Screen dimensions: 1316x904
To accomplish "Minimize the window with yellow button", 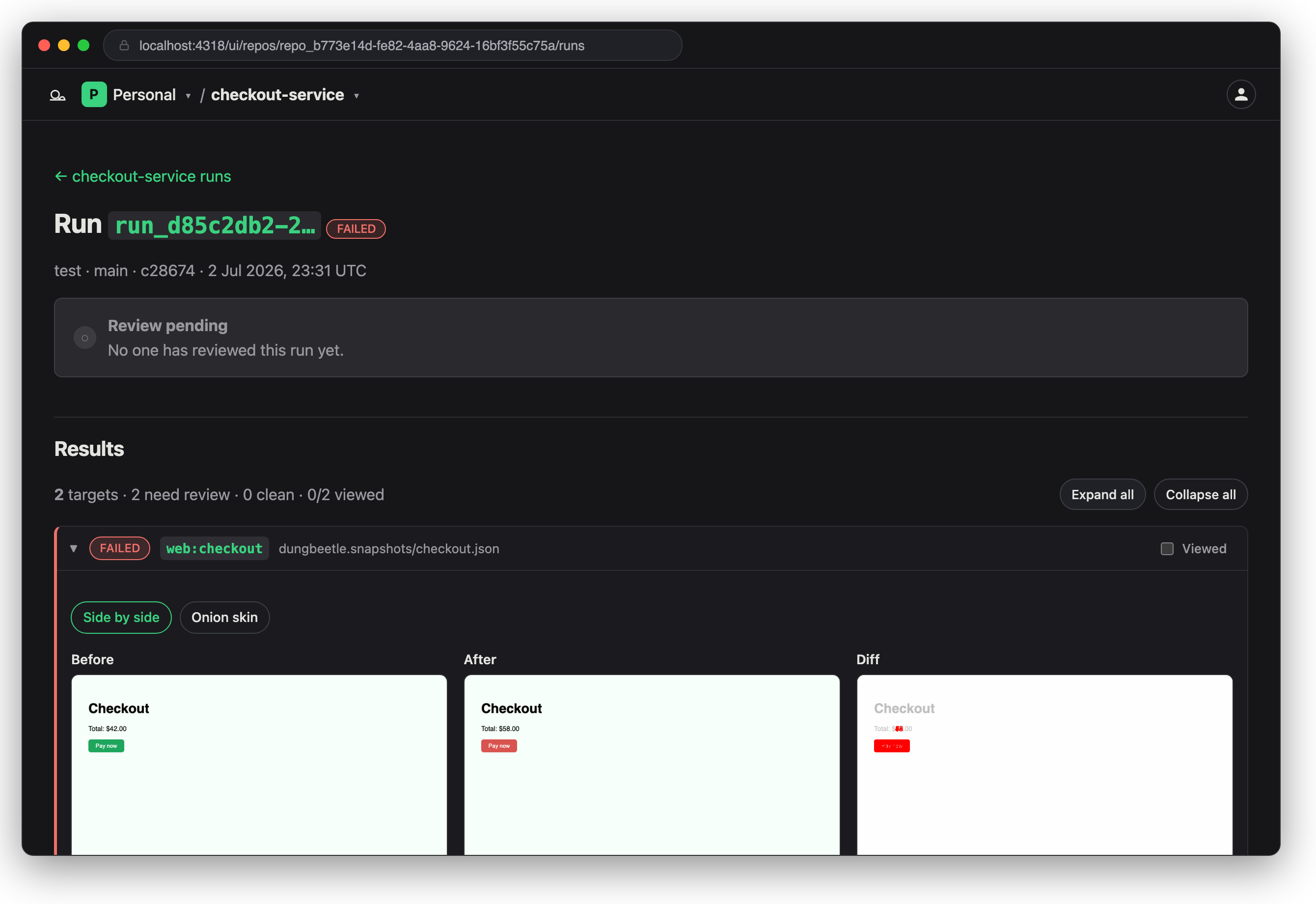I will (64, 45).
